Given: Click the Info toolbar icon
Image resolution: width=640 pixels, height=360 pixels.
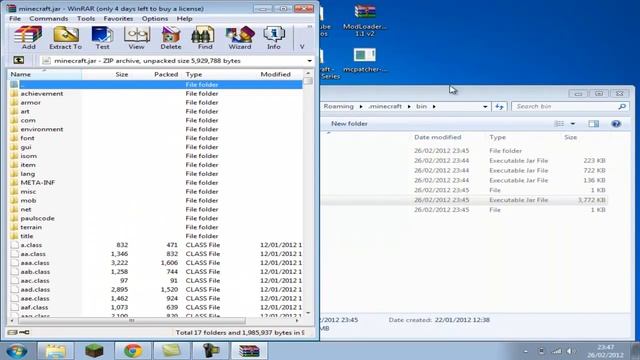Looking at the screenshot, I should 273,38.
